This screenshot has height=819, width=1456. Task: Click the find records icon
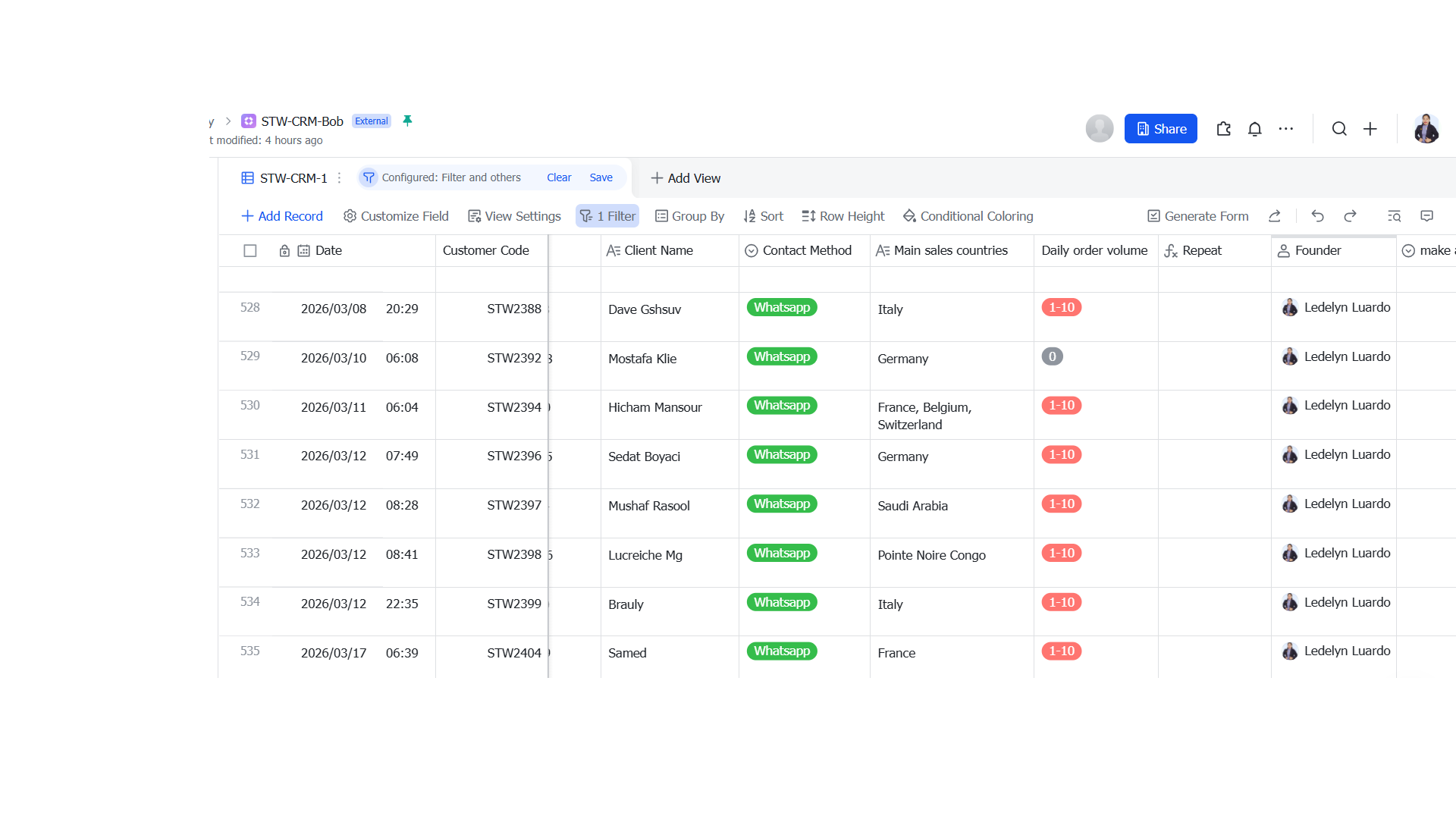coord(1394,216)
